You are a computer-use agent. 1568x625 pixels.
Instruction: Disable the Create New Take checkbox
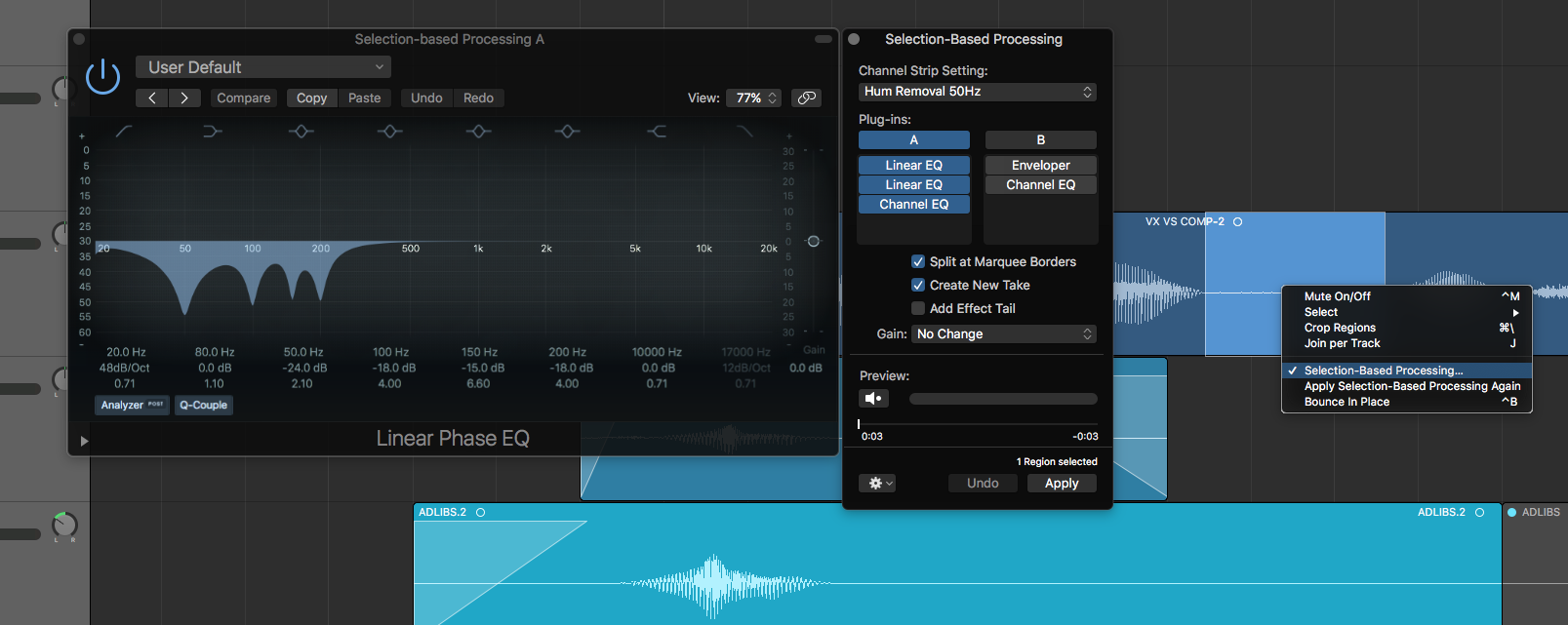tap(917, 285)
